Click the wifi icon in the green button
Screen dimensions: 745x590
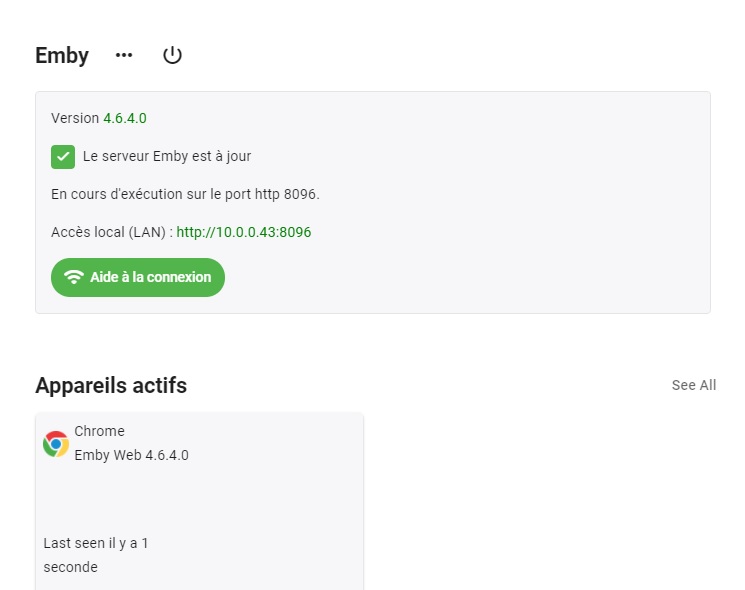pyautogui.click(x=74, y=277)
